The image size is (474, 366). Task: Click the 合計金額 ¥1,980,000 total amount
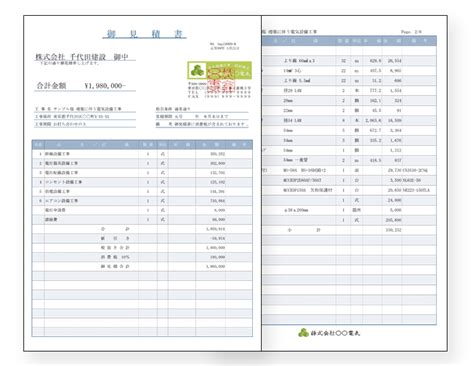(x=81, y=86)
